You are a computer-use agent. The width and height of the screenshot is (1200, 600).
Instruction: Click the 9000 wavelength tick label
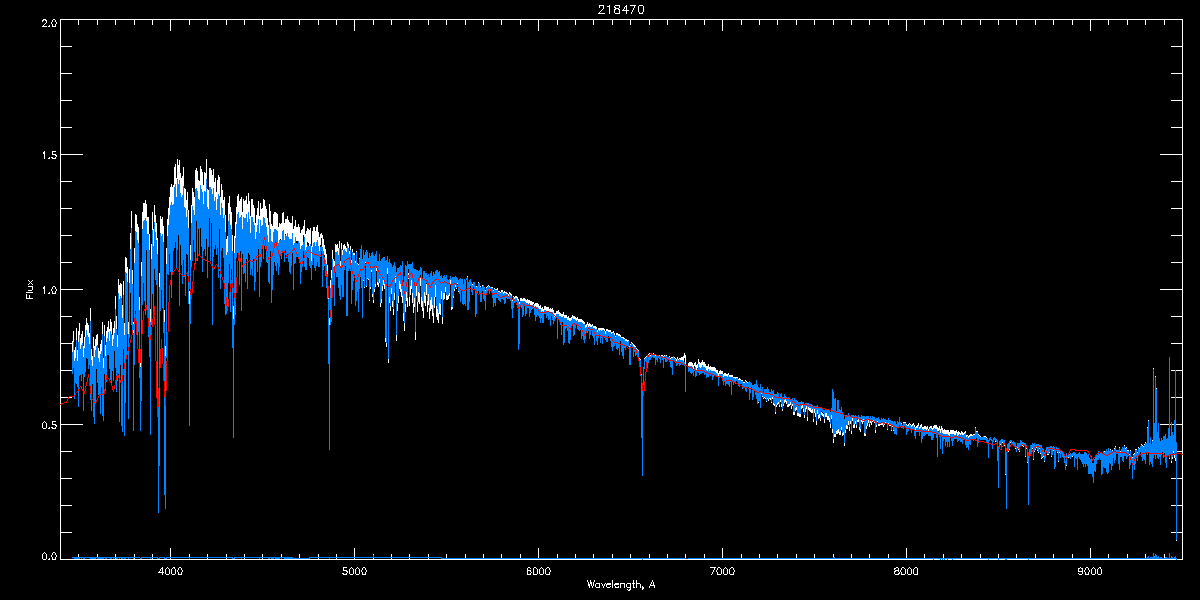[x=1090, y=571]
